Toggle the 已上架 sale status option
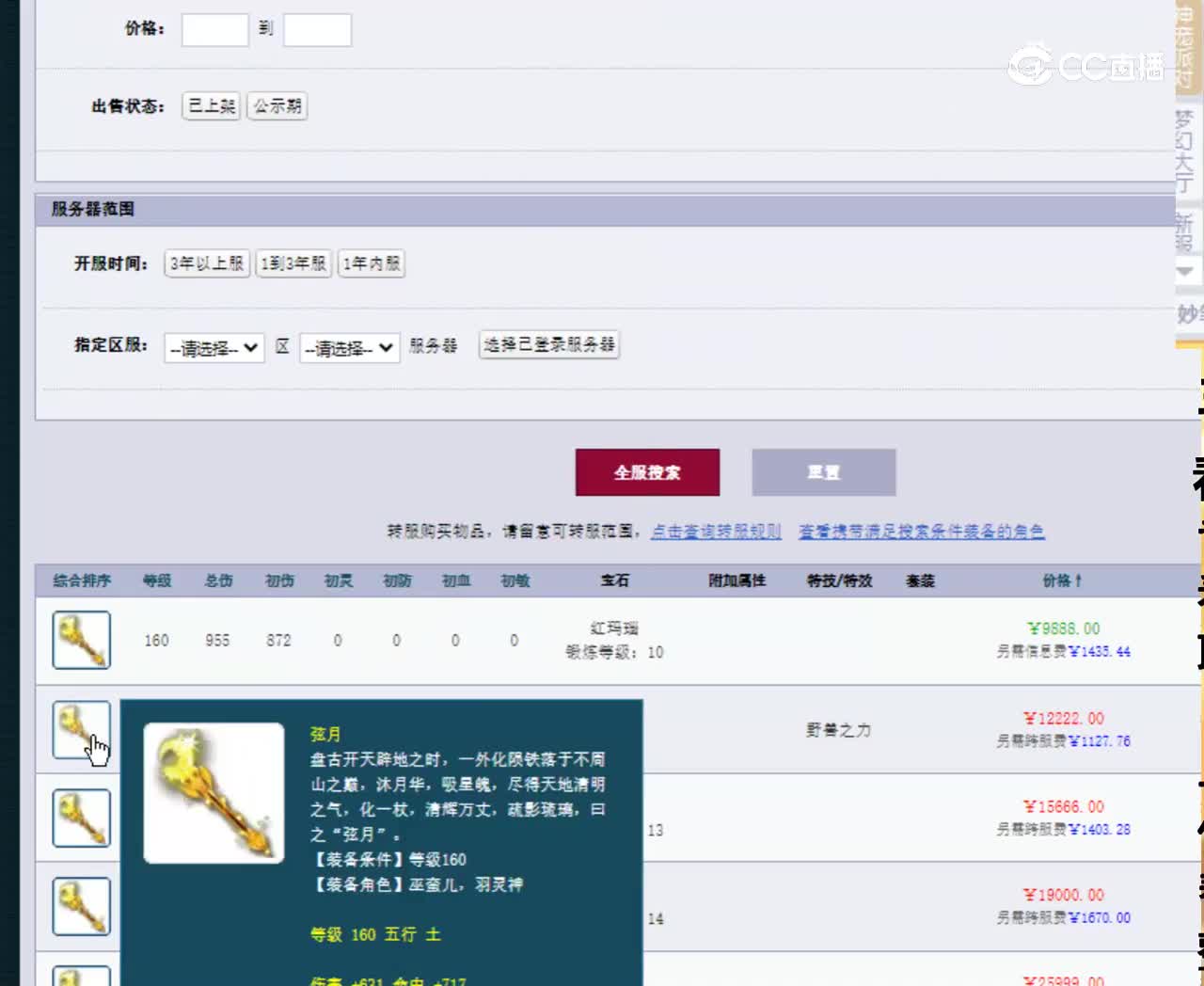The image size is (1204, 986). click(212, 106)
